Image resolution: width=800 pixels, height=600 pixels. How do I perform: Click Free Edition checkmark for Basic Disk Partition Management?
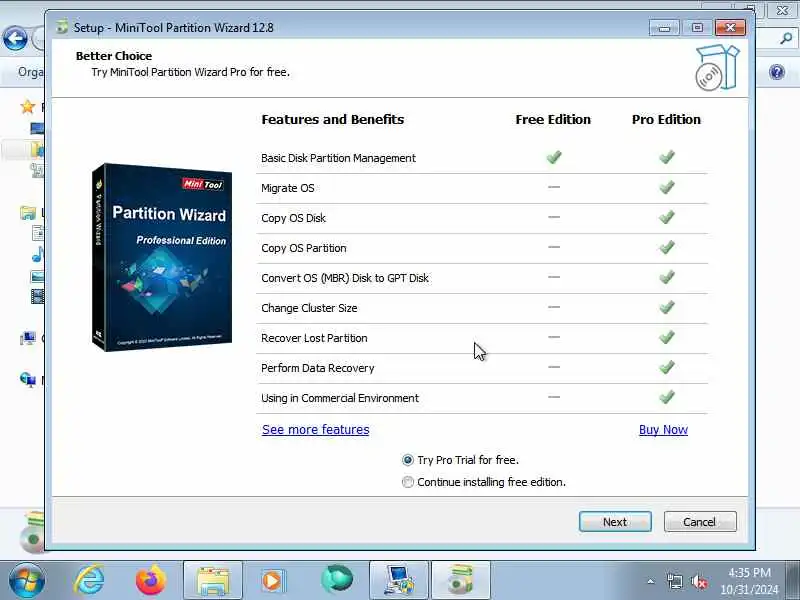coord(554,157)
